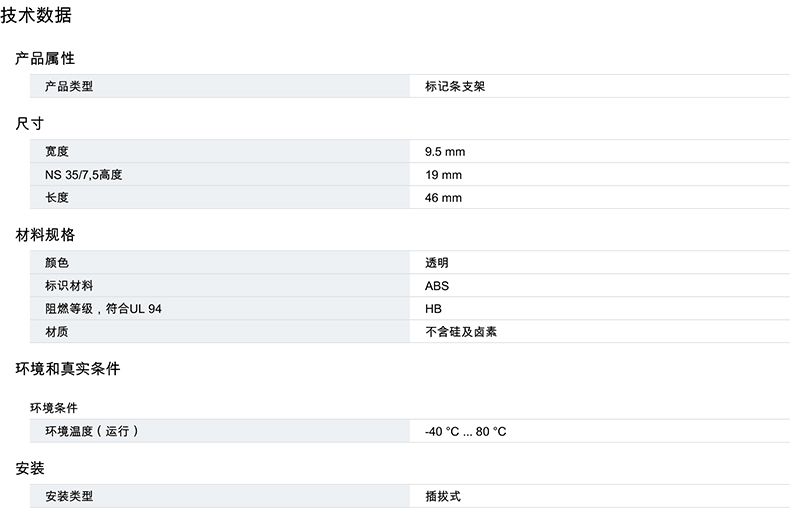Click the ABS material value
This screenshot has width=790, height=513.
click(x=437, y=286)
